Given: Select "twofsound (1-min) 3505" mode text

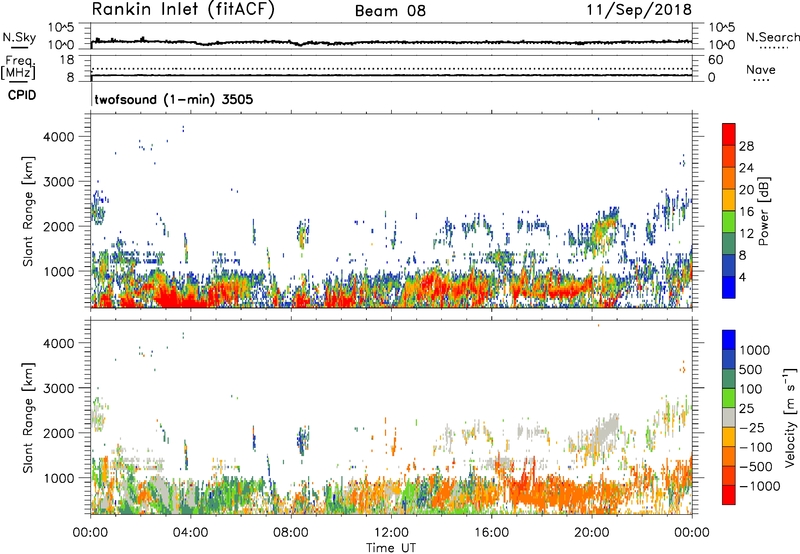Looking at the screenshot, I should [x=174, y=99].
